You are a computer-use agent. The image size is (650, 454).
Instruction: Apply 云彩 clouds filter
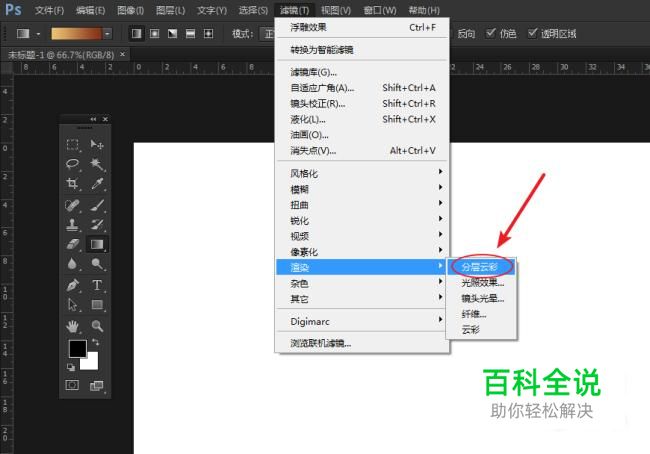(x=481, y=330)
